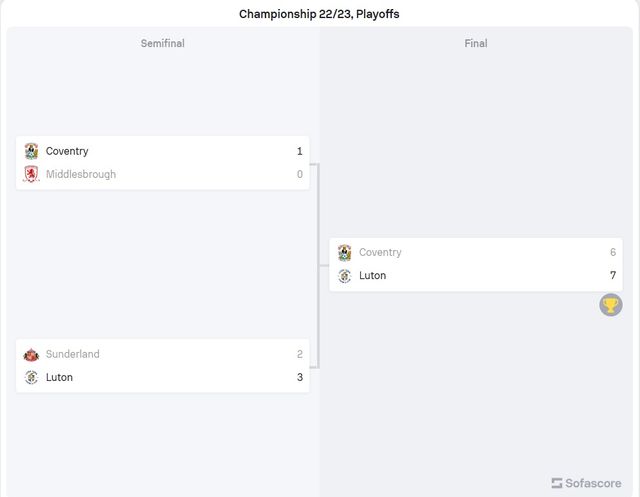
Task: Click Luton's crest in the final match
Action: [x=344, y=275]
